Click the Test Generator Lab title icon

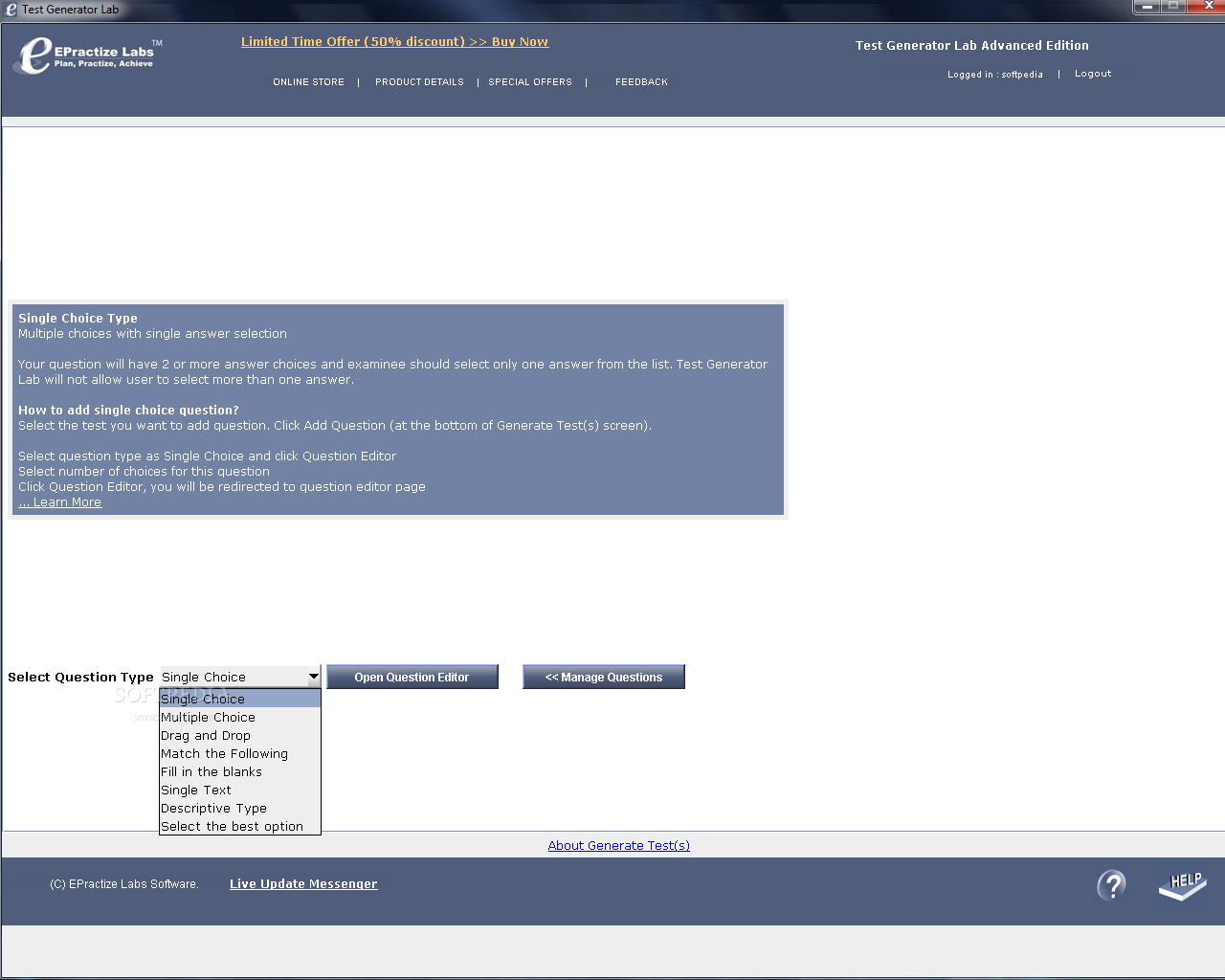[x=11, y=10]
